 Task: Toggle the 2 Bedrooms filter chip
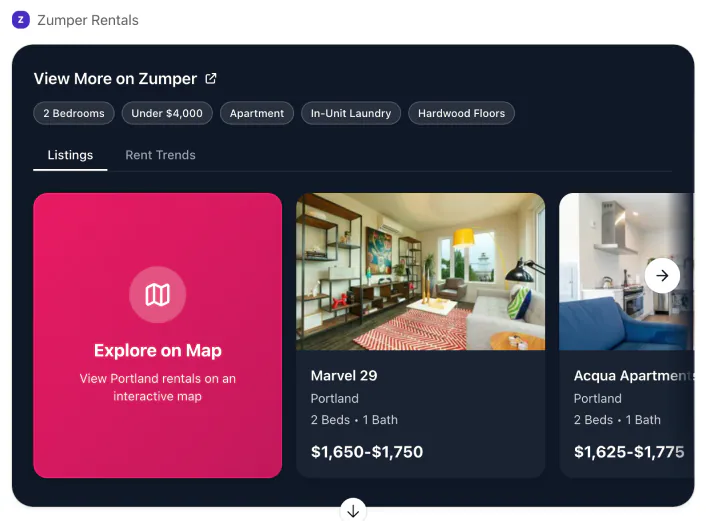click(73, 113)
